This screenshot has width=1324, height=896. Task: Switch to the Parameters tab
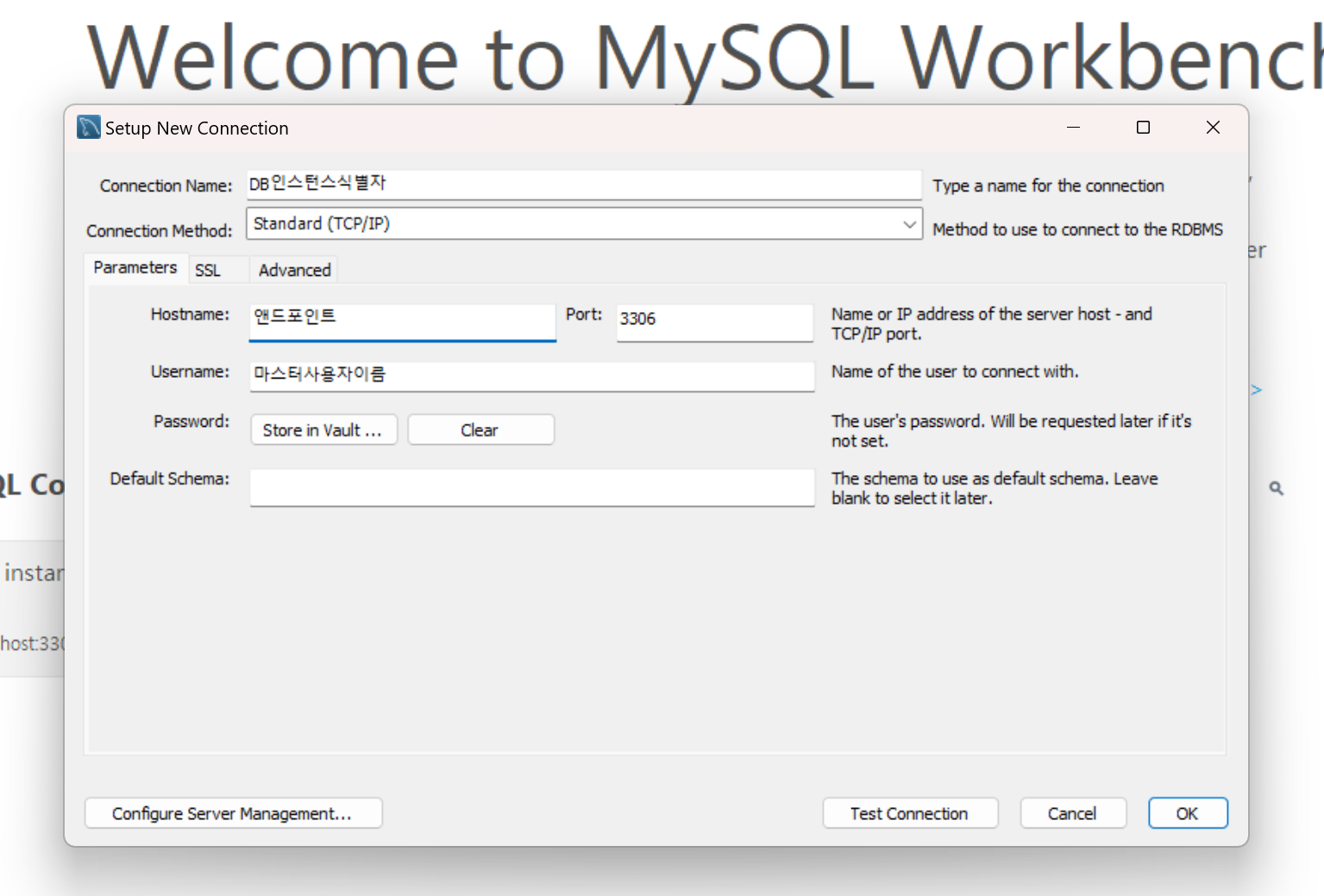135,268
